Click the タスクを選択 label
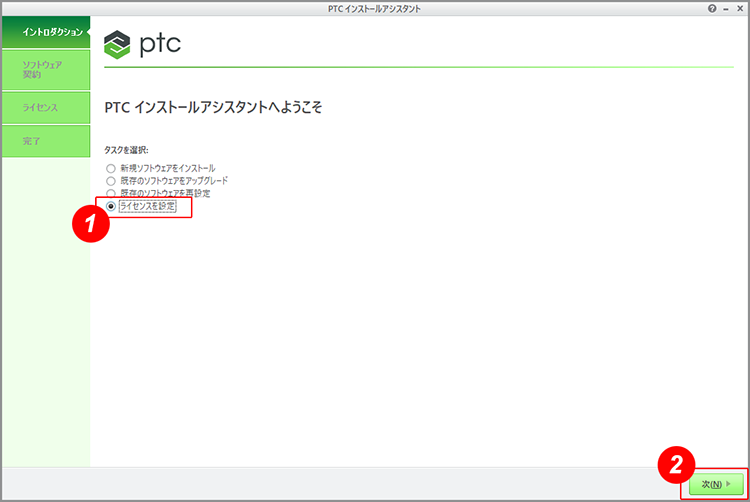Screen dimensions: 750x502 pos(126,149)
